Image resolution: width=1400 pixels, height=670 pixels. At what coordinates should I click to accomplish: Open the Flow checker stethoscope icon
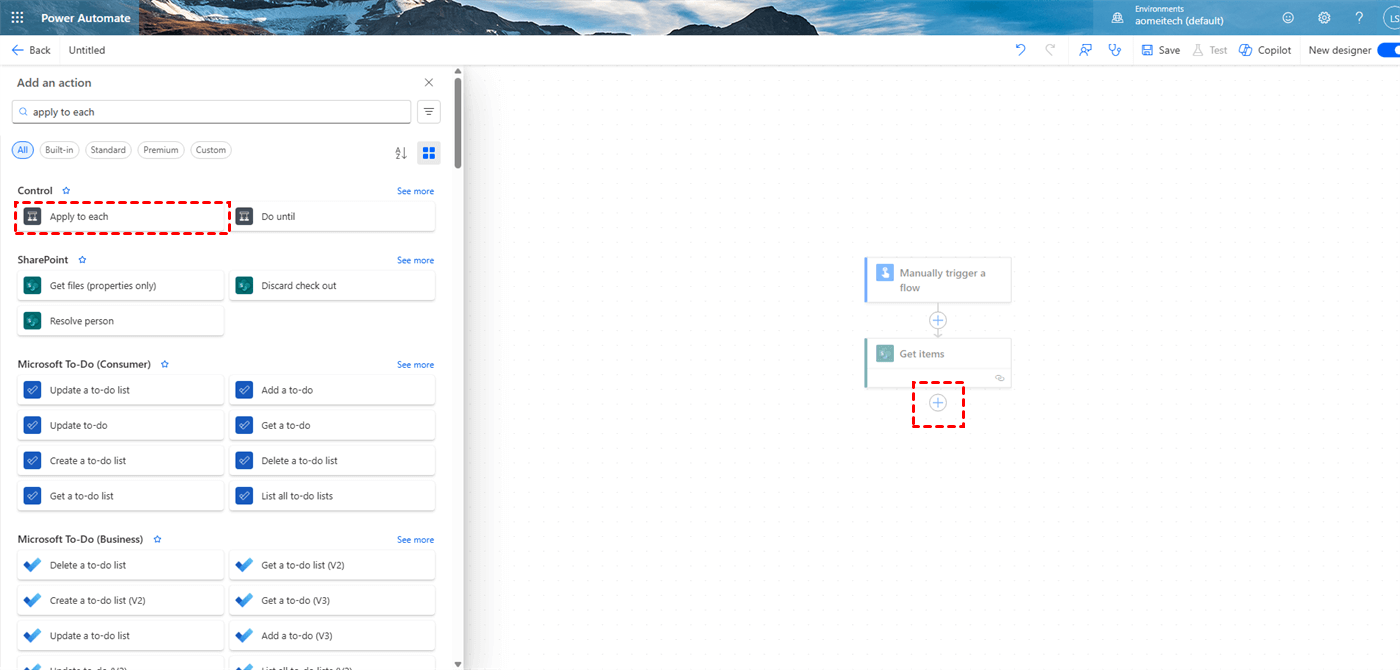[1115, 50]
